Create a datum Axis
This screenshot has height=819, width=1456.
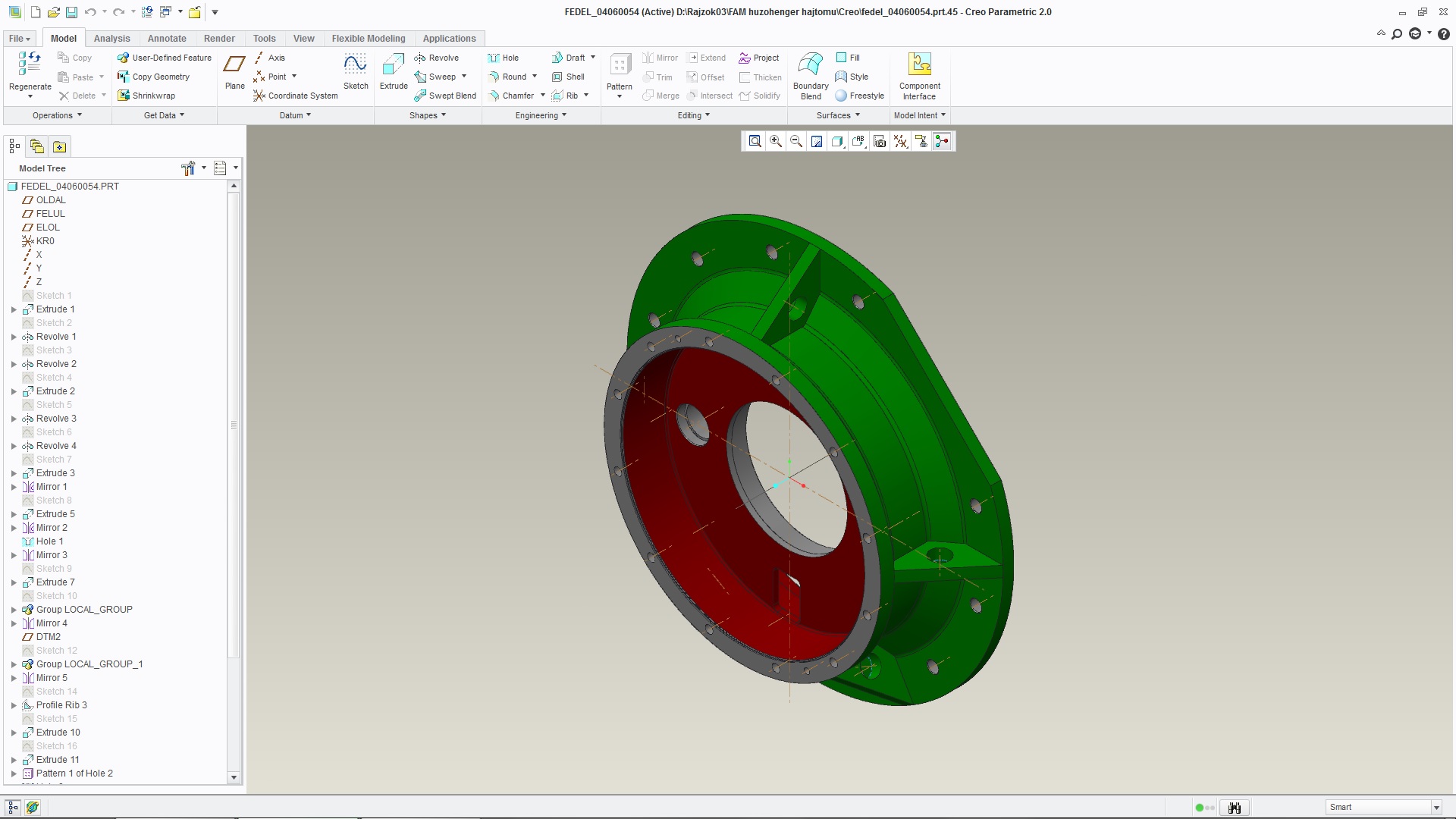(x=269, y=58)
